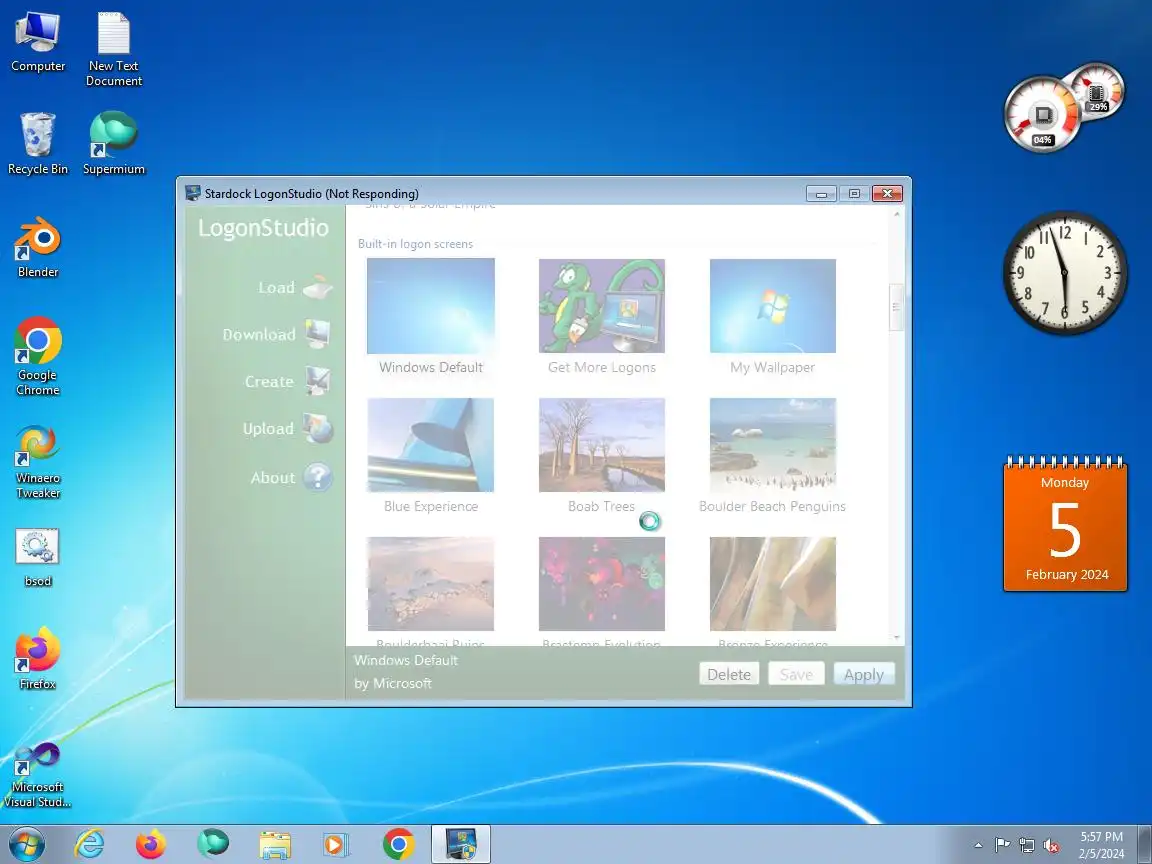The height and width of the screenshot is (864, 1152).
Task: Launch Chrome from the taskbar
Action: coord(398,845)
